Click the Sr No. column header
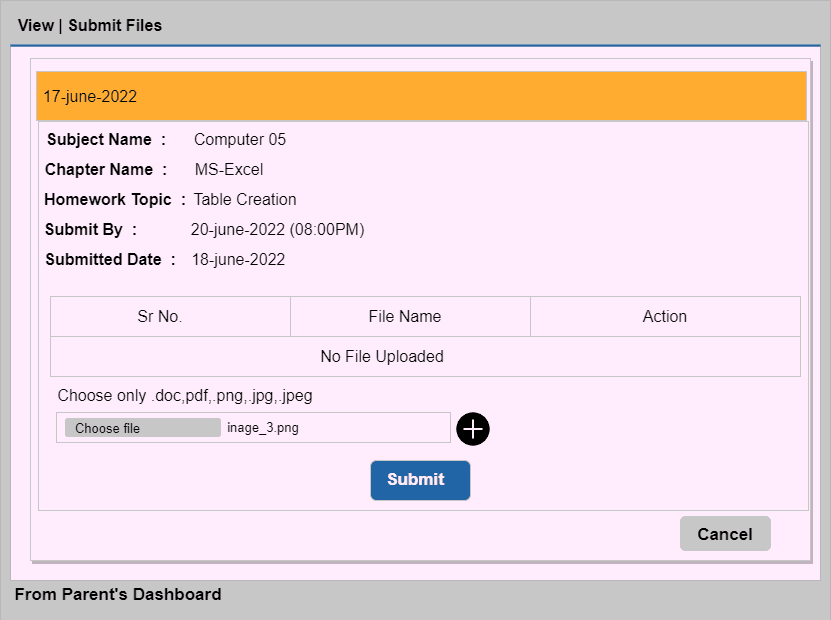The image size is (831, 620). [x=170, y=316]
